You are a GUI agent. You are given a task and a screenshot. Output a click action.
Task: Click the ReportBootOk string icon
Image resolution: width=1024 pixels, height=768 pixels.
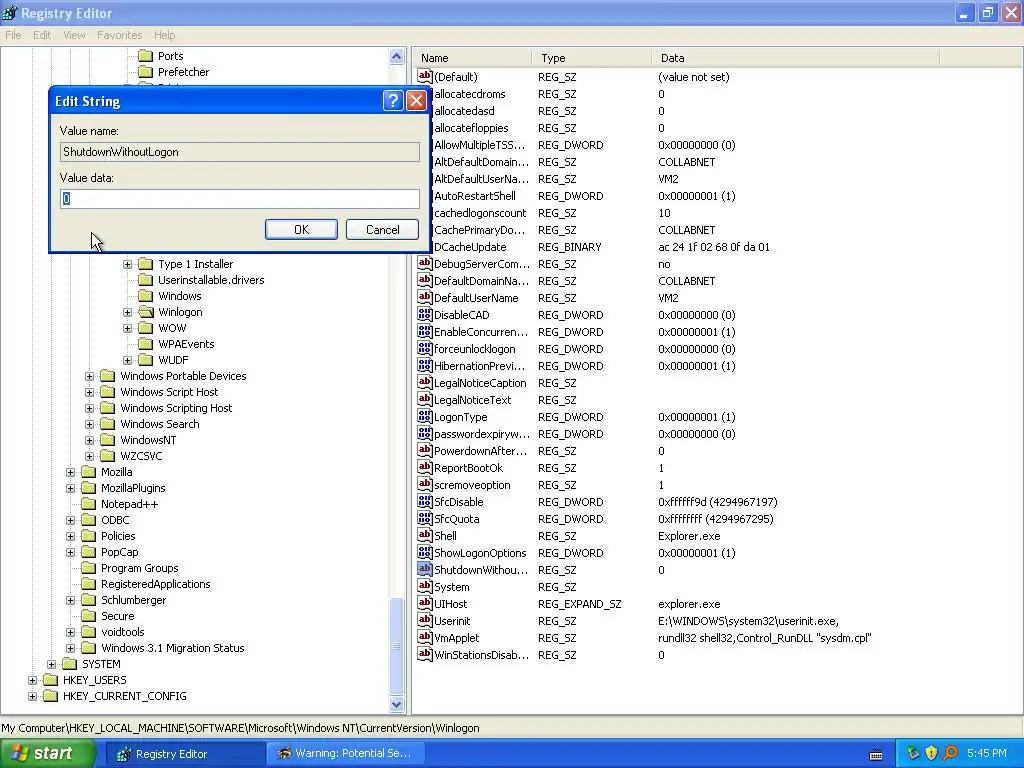[x=424, y=467]
